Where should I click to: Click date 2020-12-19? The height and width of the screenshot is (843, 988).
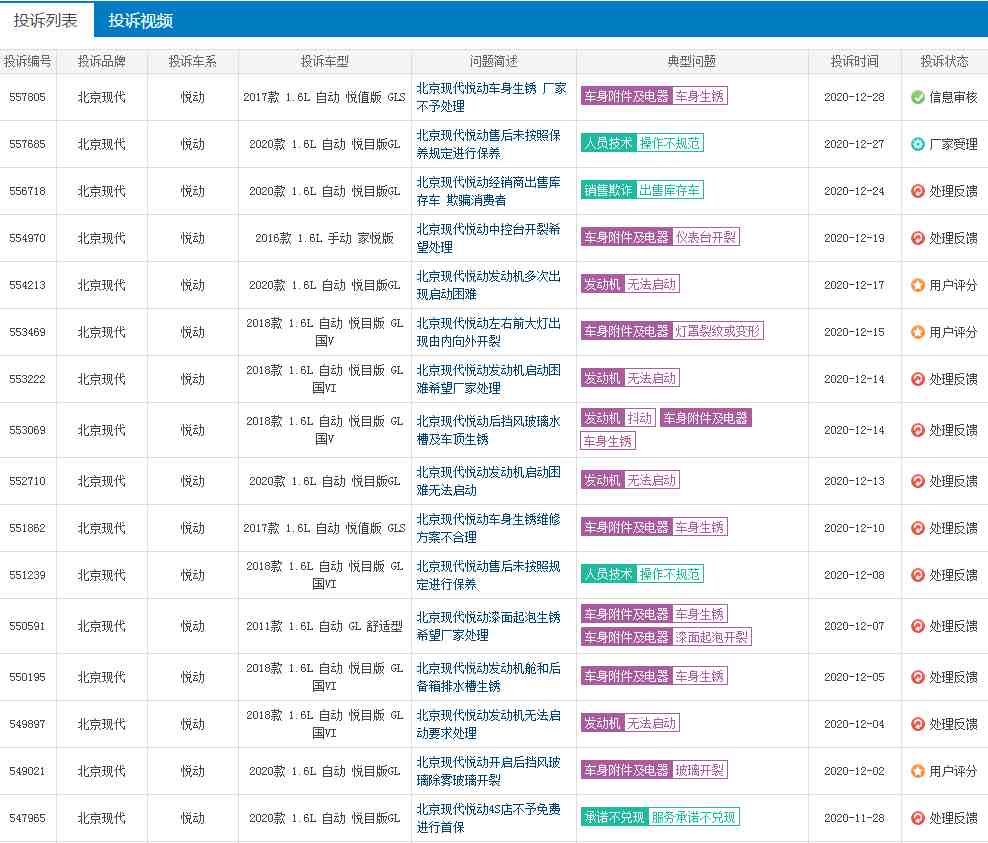pos(854,238)
